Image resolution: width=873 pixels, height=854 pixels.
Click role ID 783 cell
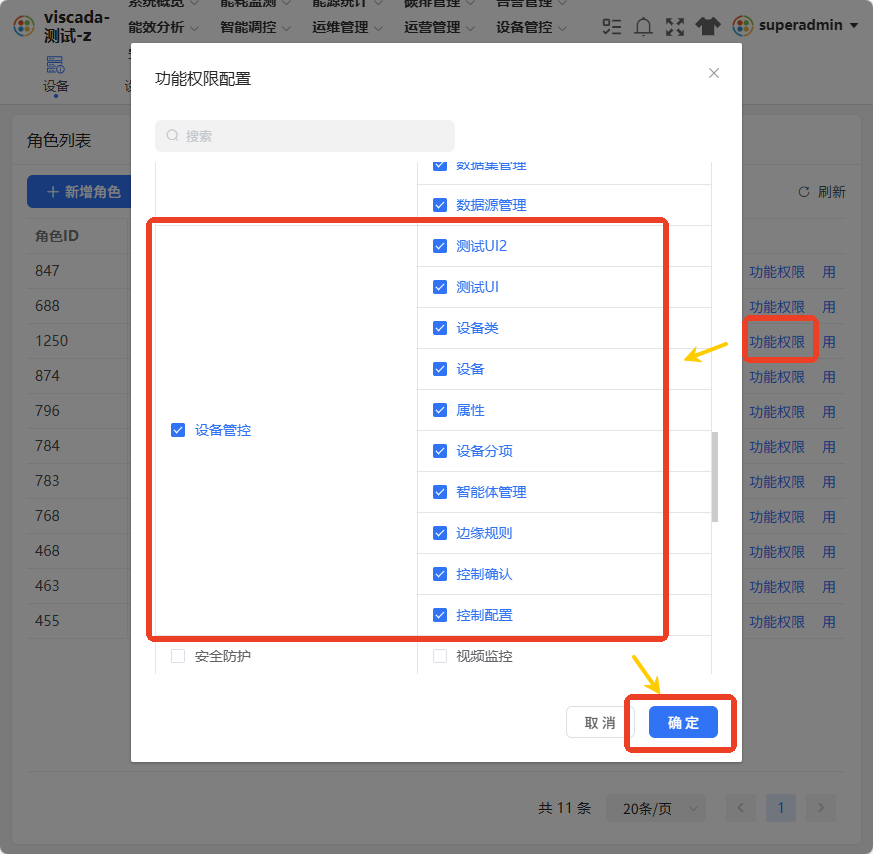[x=47, y=481]
